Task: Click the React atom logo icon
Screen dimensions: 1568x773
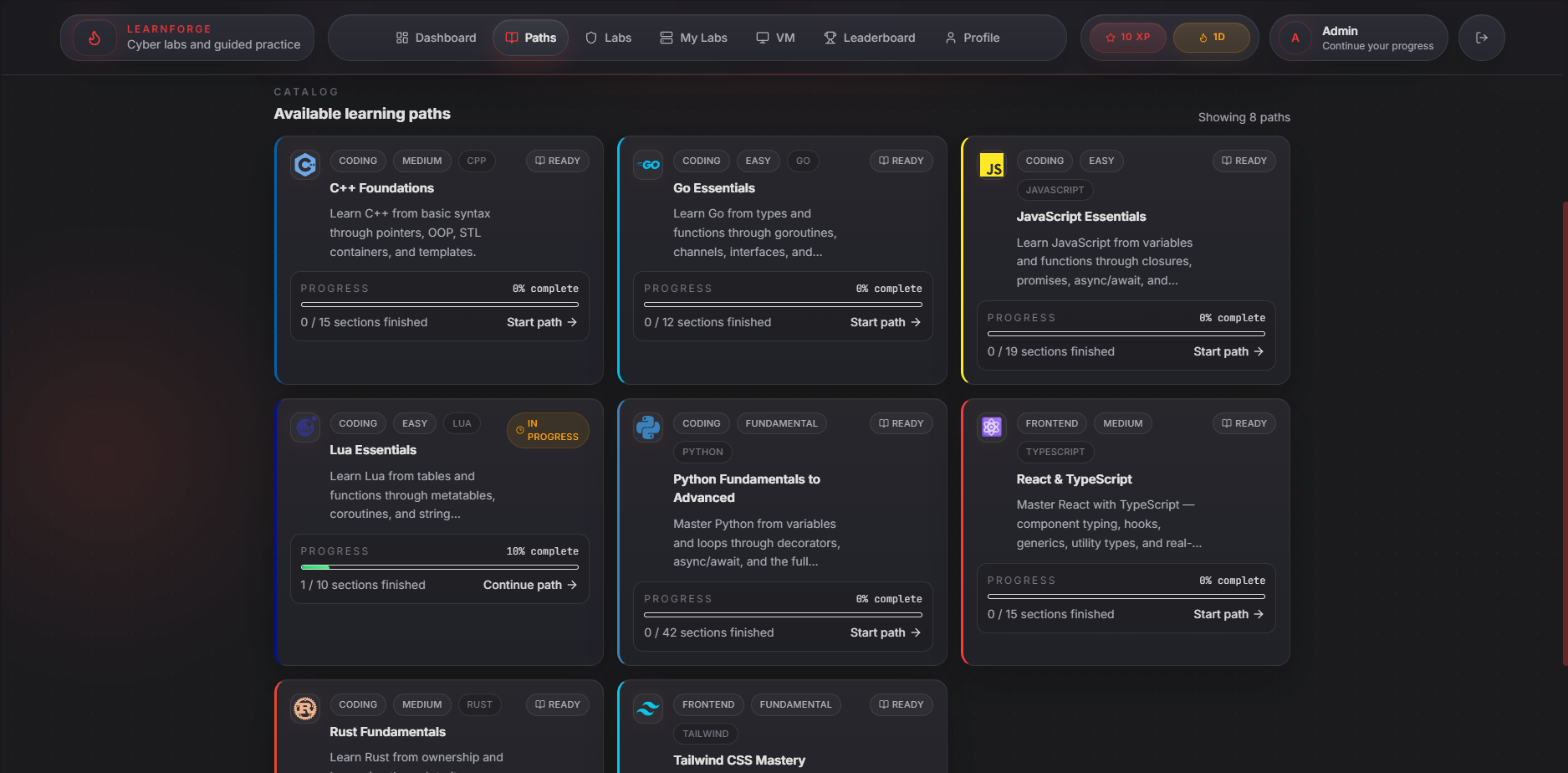Action: click(992, 427)
